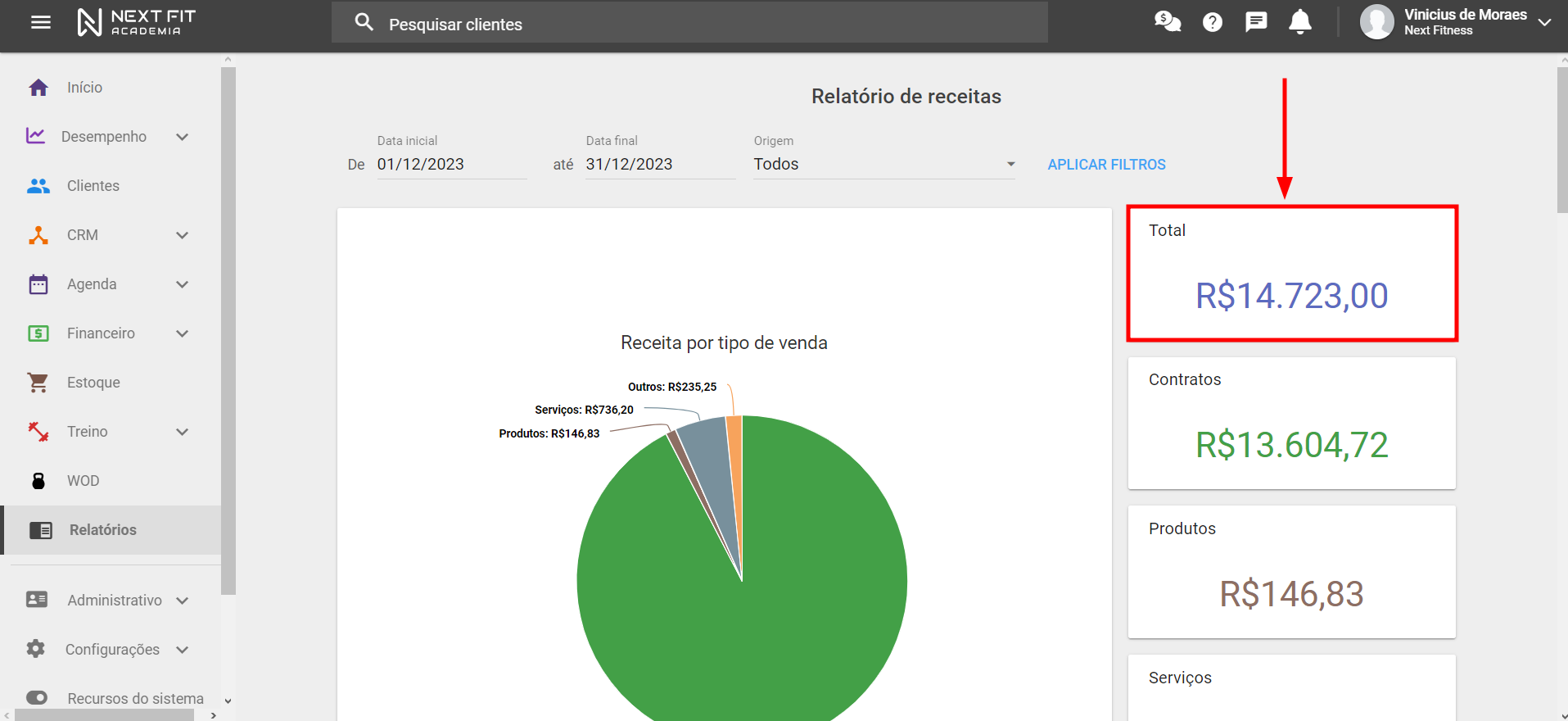Click the Clientes people icon

click(x=38, y=186)
